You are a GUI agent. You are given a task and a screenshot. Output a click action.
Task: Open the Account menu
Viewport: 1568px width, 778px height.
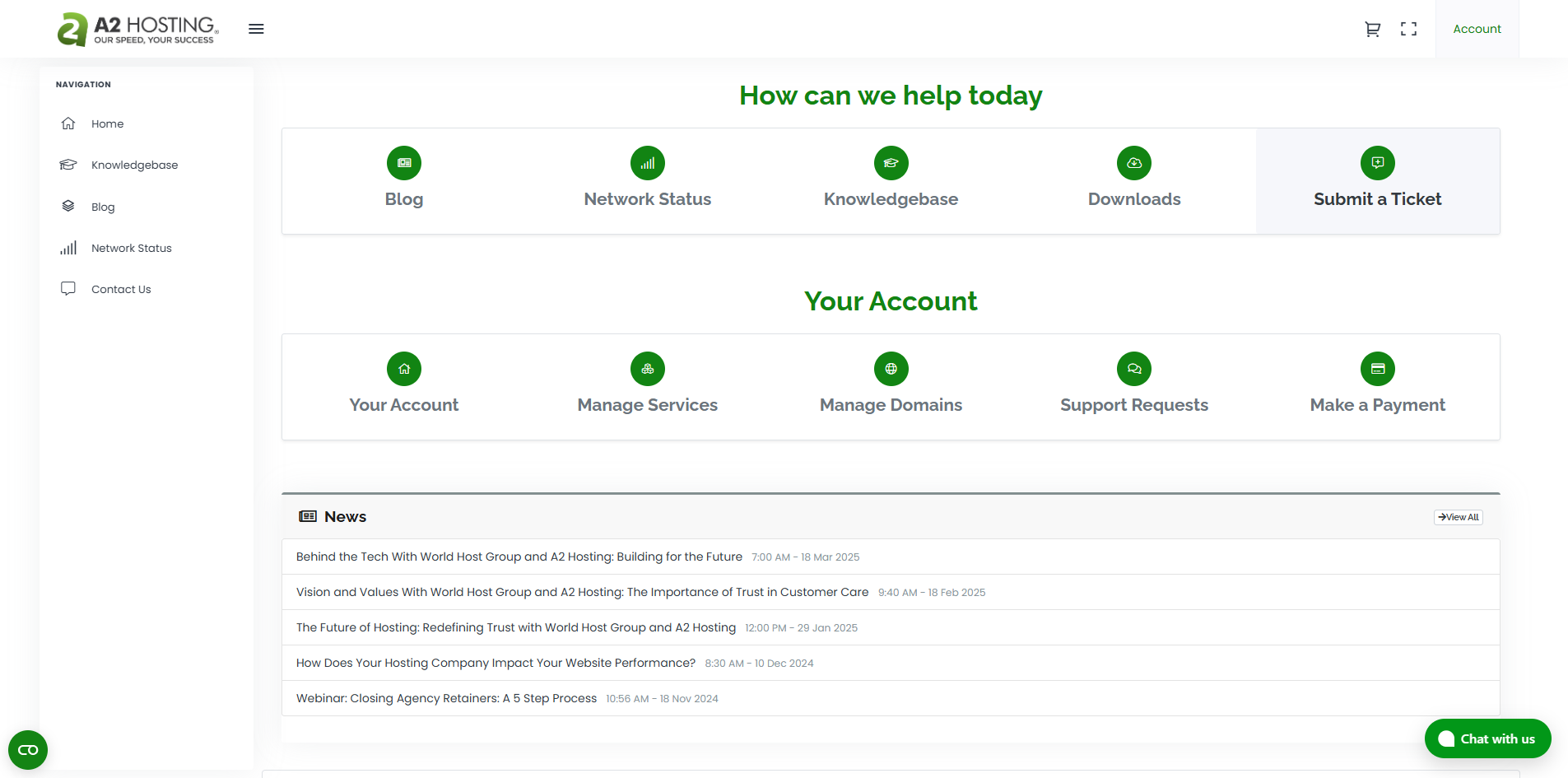point(1477,29)
